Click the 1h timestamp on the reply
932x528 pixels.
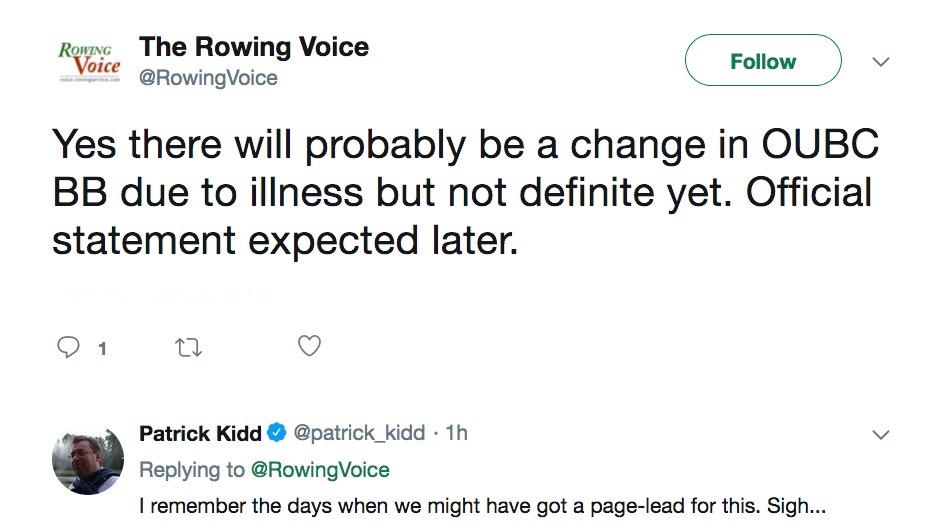click(x=456, y=433)
